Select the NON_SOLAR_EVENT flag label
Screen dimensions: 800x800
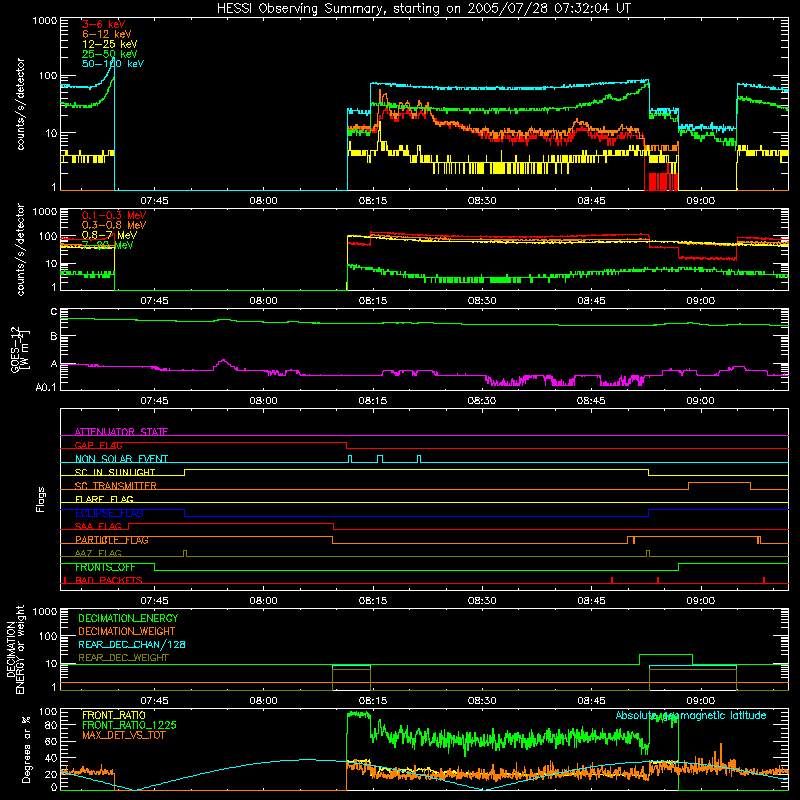[121, 459]
